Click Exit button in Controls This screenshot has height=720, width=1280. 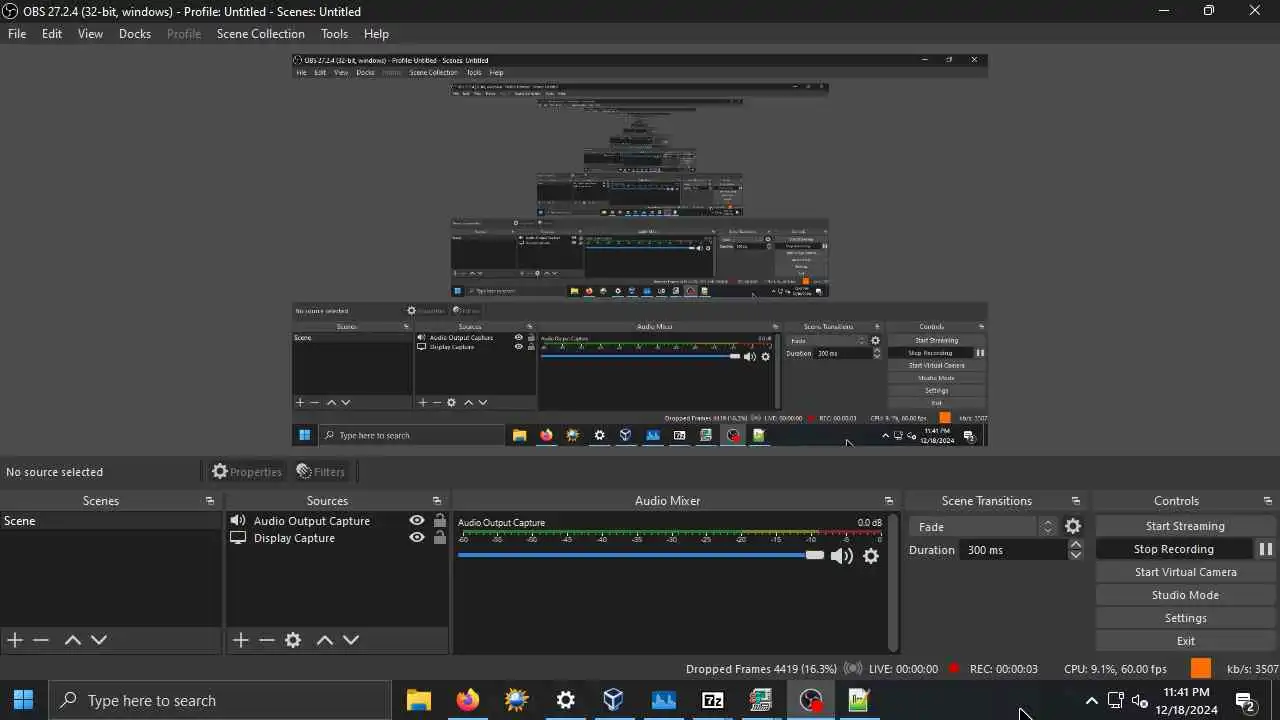1185,641
